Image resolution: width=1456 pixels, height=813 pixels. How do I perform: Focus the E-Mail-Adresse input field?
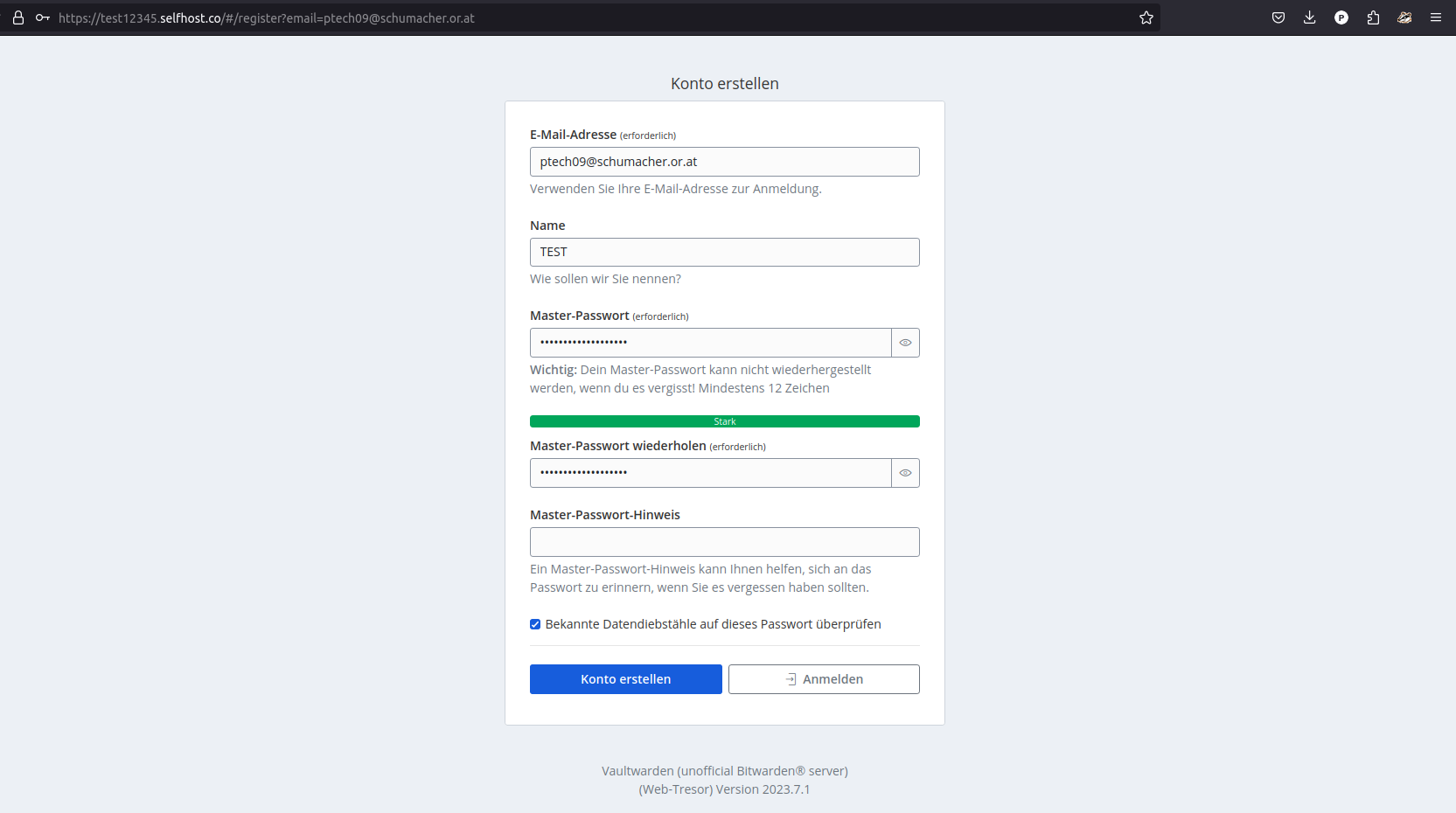(x=724, y=162)
